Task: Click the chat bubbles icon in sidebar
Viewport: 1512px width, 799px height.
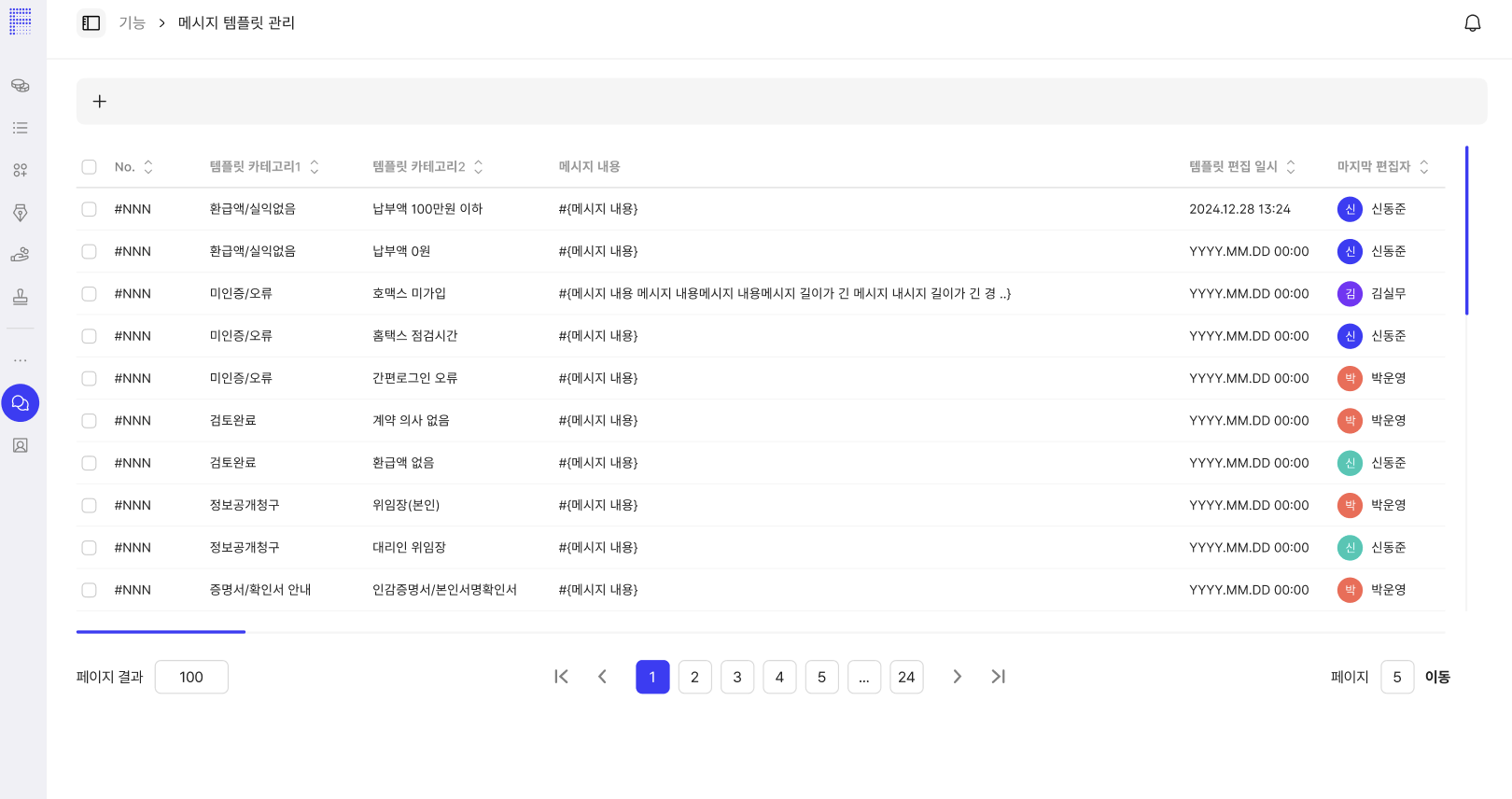Action: (x=21, y=403)
